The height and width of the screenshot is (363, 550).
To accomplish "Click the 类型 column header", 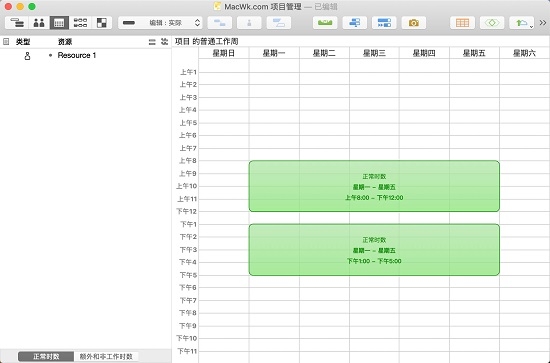I will [x=23, y=42].
